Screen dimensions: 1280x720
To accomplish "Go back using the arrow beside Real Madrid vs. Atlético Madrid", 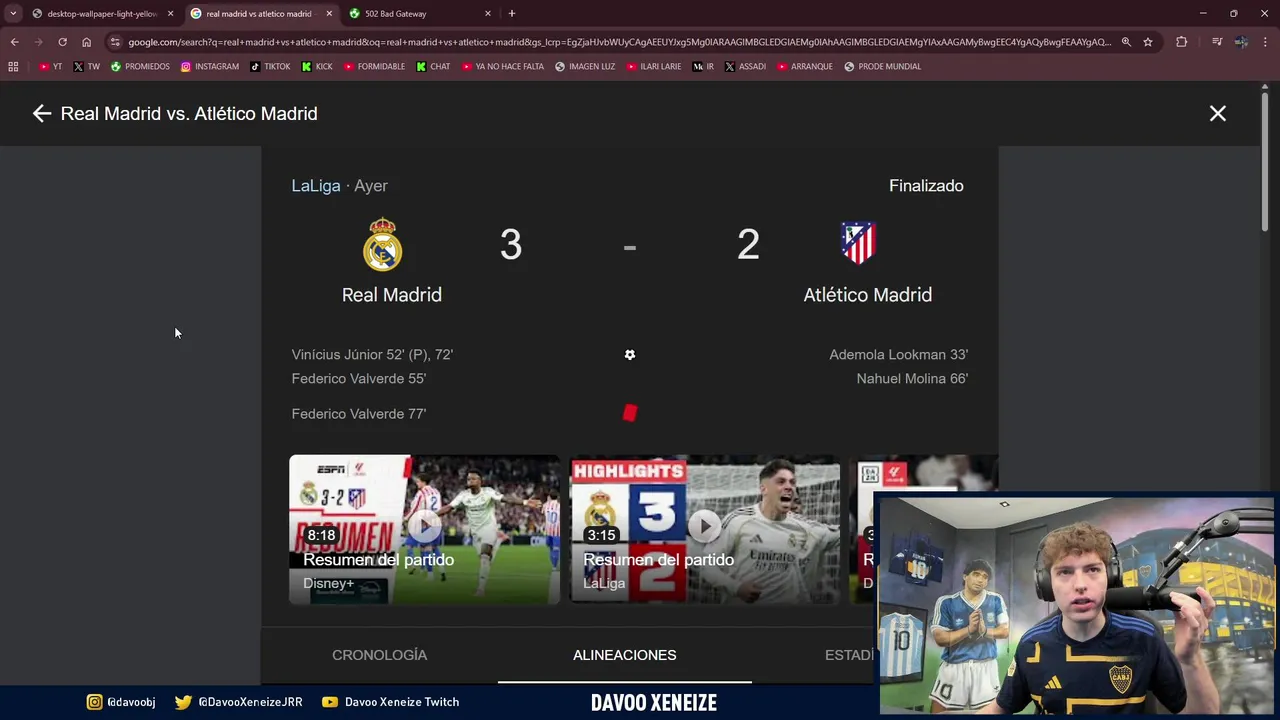I will (41, 114).
